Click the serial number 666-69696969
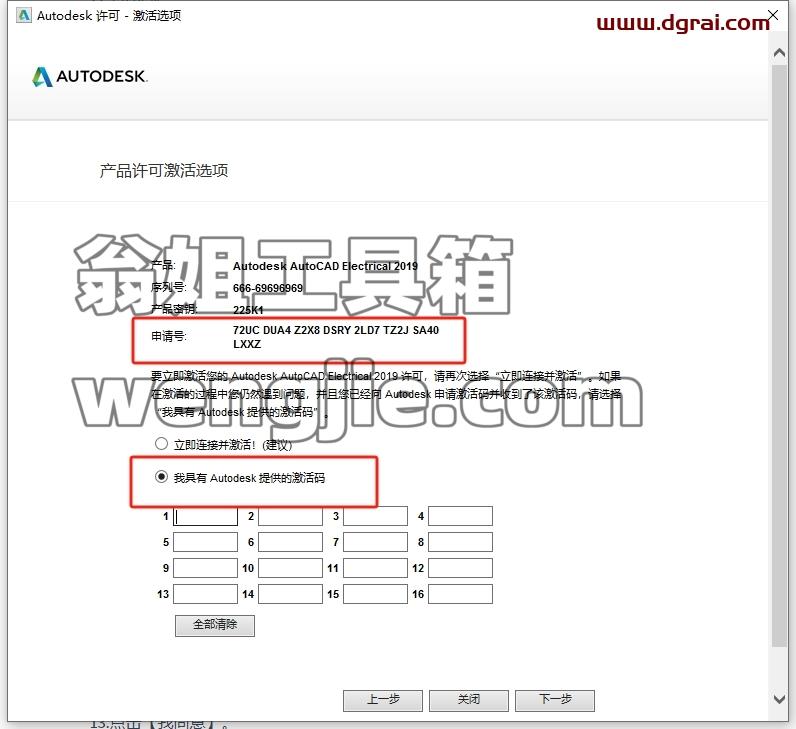The height and width of the screenshot is (729, 796). pos(268,288)
